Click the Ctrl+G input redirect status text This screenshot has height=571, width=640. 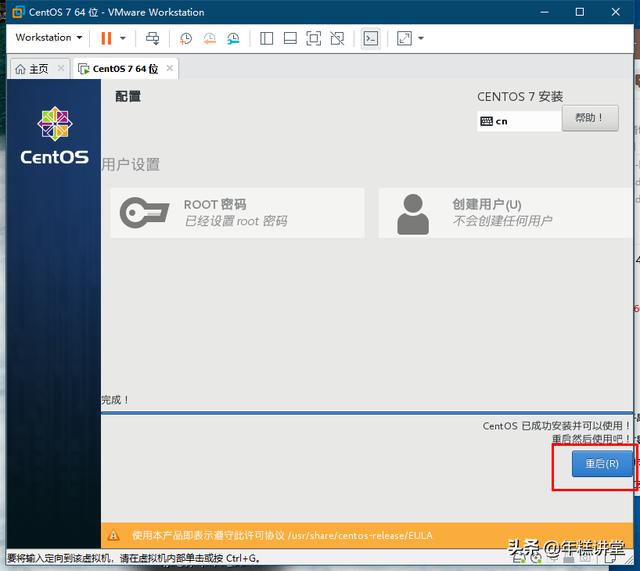pyautogui.click(x=134, y=558)
